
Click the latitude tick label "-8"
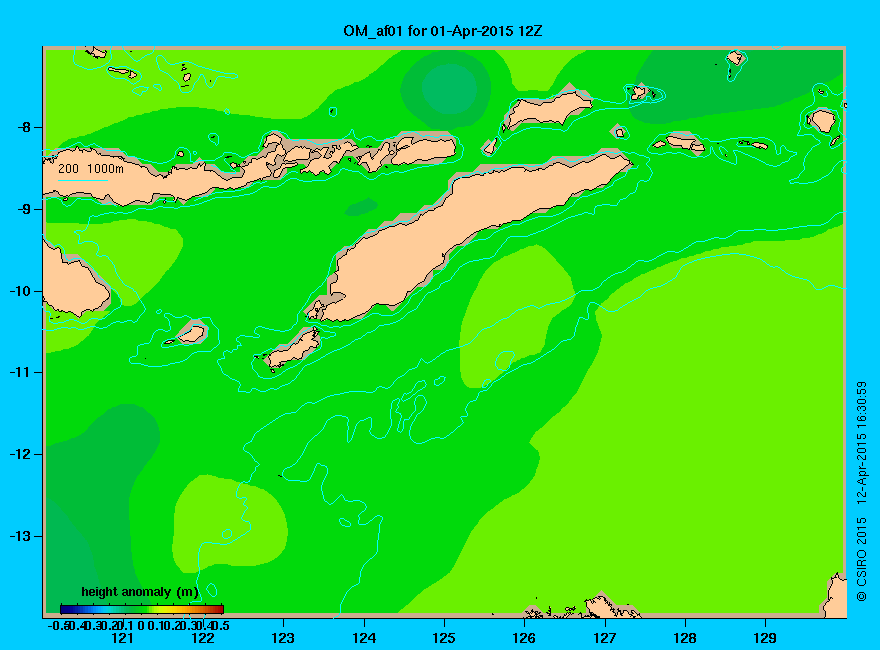(x=24, y=127)
